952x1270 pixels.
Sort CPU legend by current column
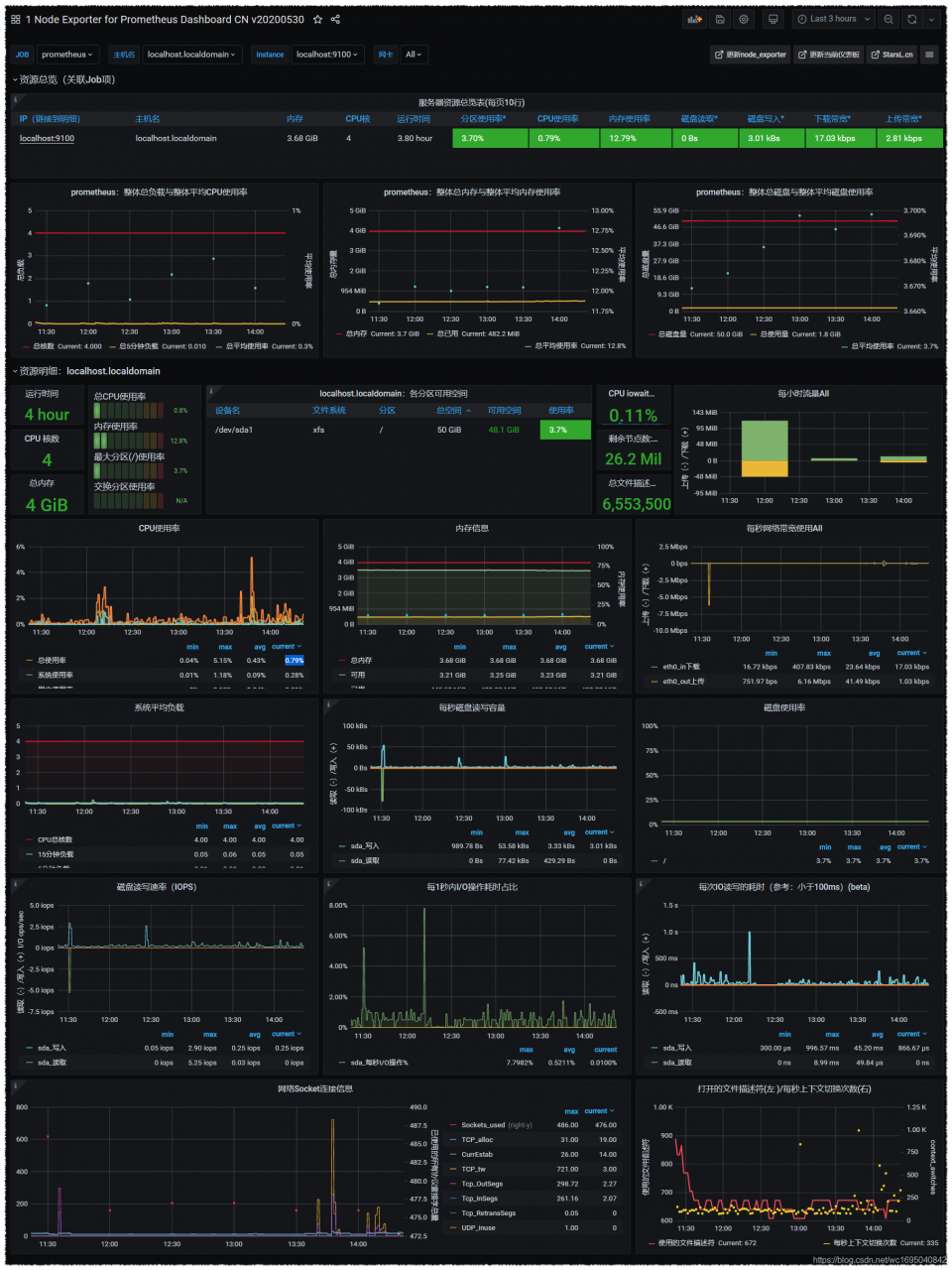[x=286, y=646]
